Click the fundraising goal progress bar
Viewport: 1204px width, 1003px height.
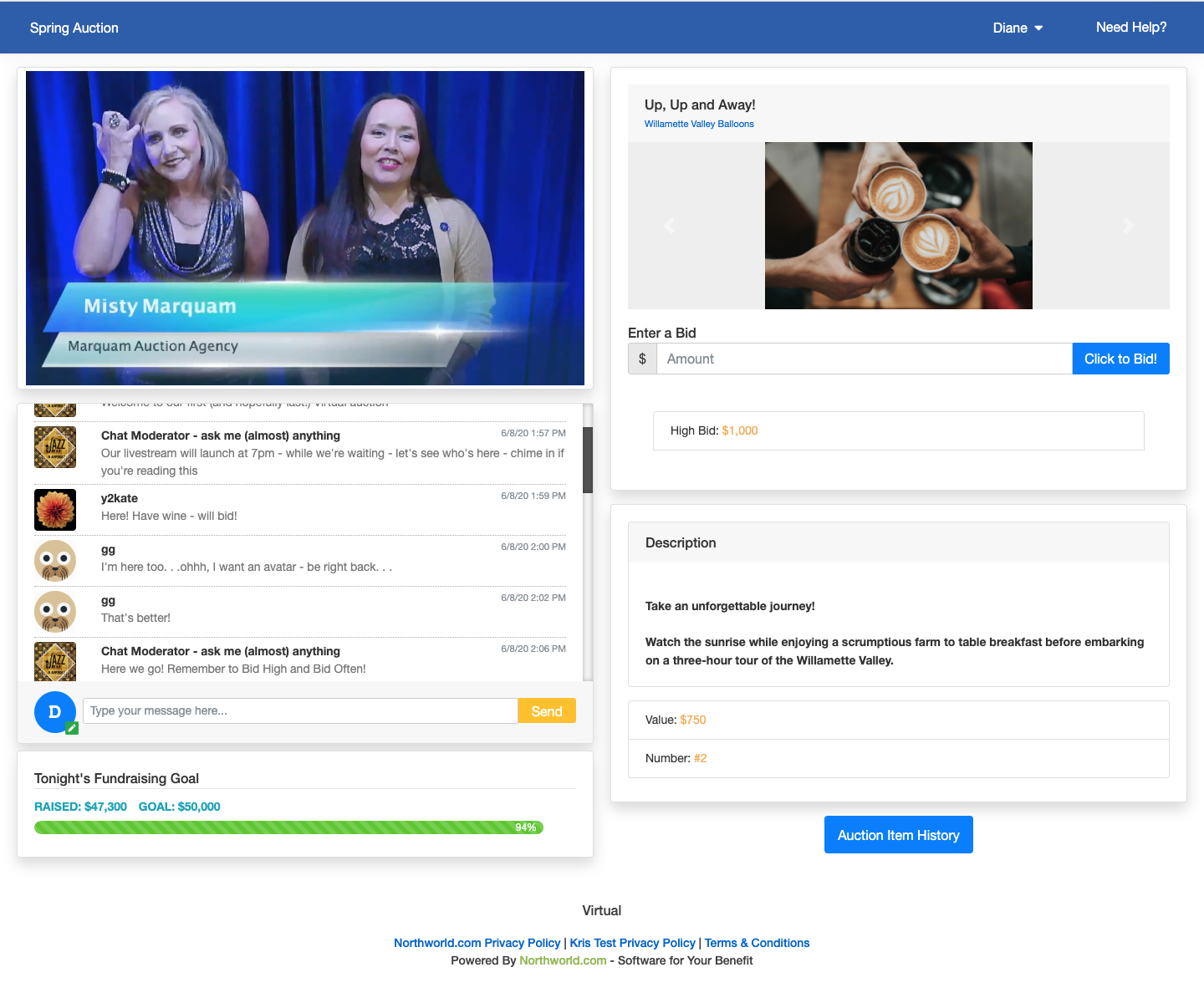(x=288, y=827)
